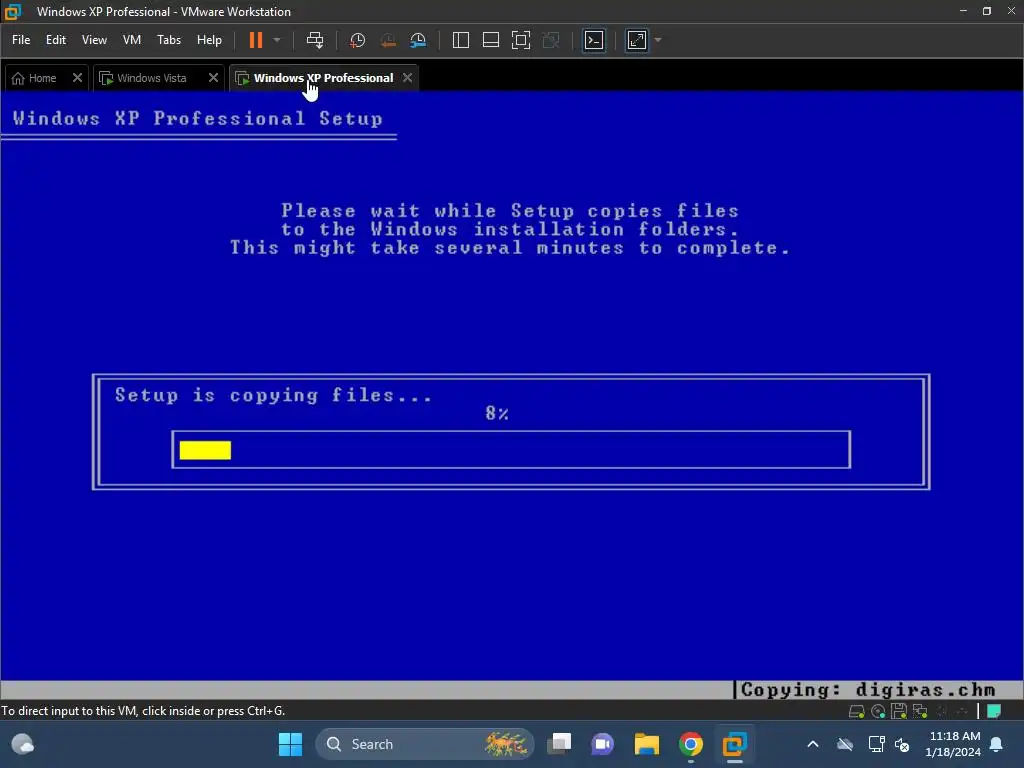Click the floppy drive status icon
The image size is (1024, 768).
coord(899,711)
